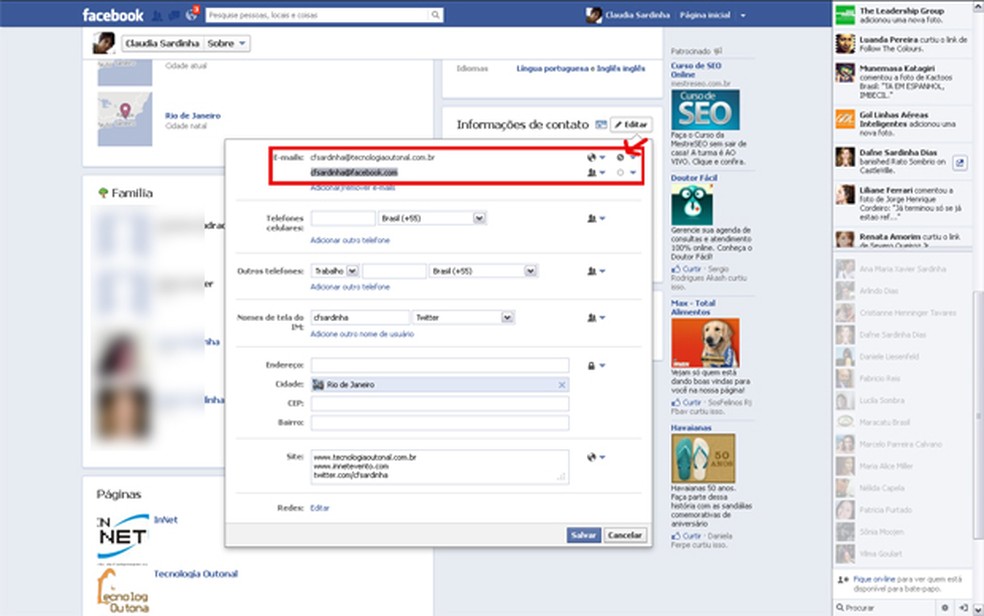Viewport: 984px width, 616px height.
Task: Click the Outros telefones number field
Action: pyautogui.click(x=394, y=271)
